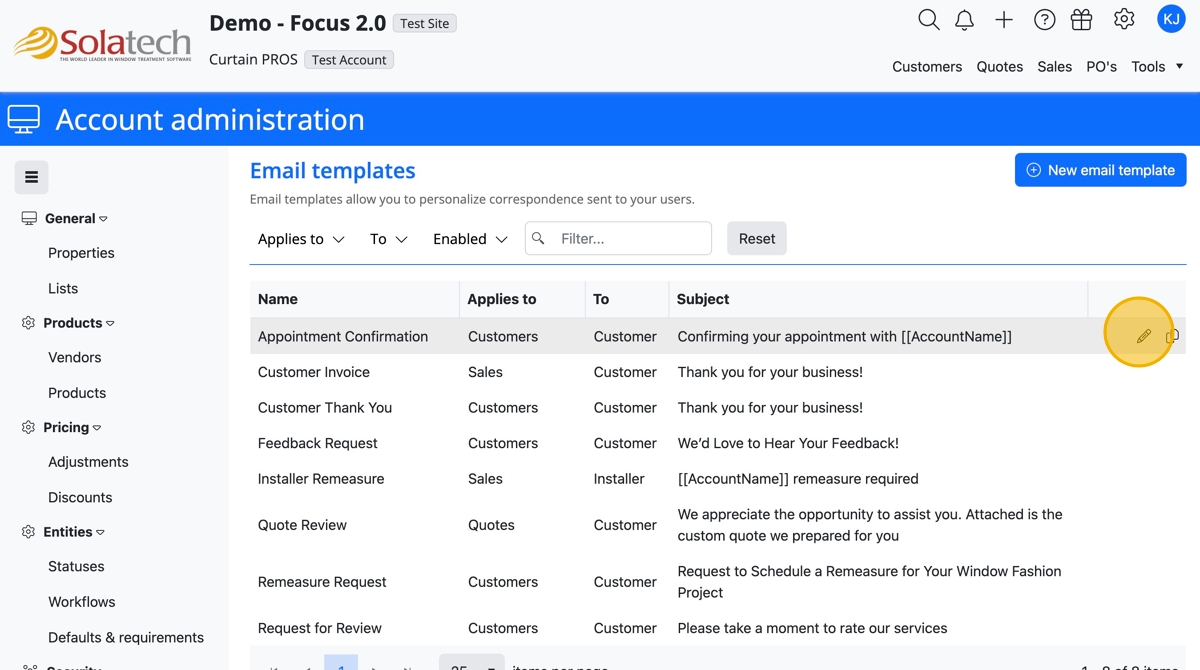The image size is (1200, 670).
Task: Open the Customers menu in top navigation
Action: [x=926, y=67]
